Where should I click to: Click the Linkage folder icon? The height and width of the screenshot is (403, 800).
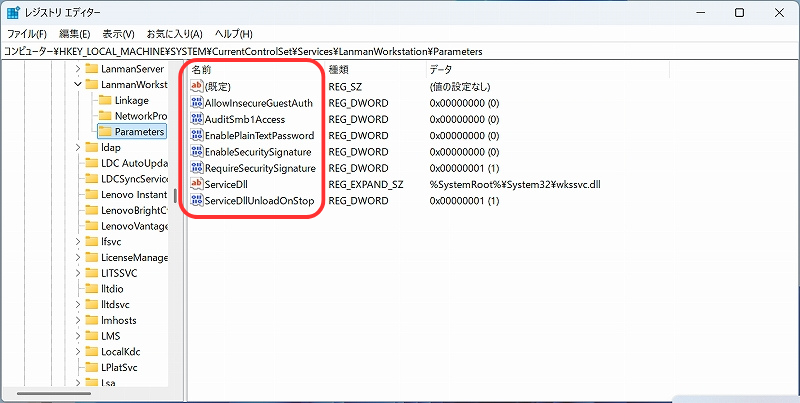coord(105,100)
